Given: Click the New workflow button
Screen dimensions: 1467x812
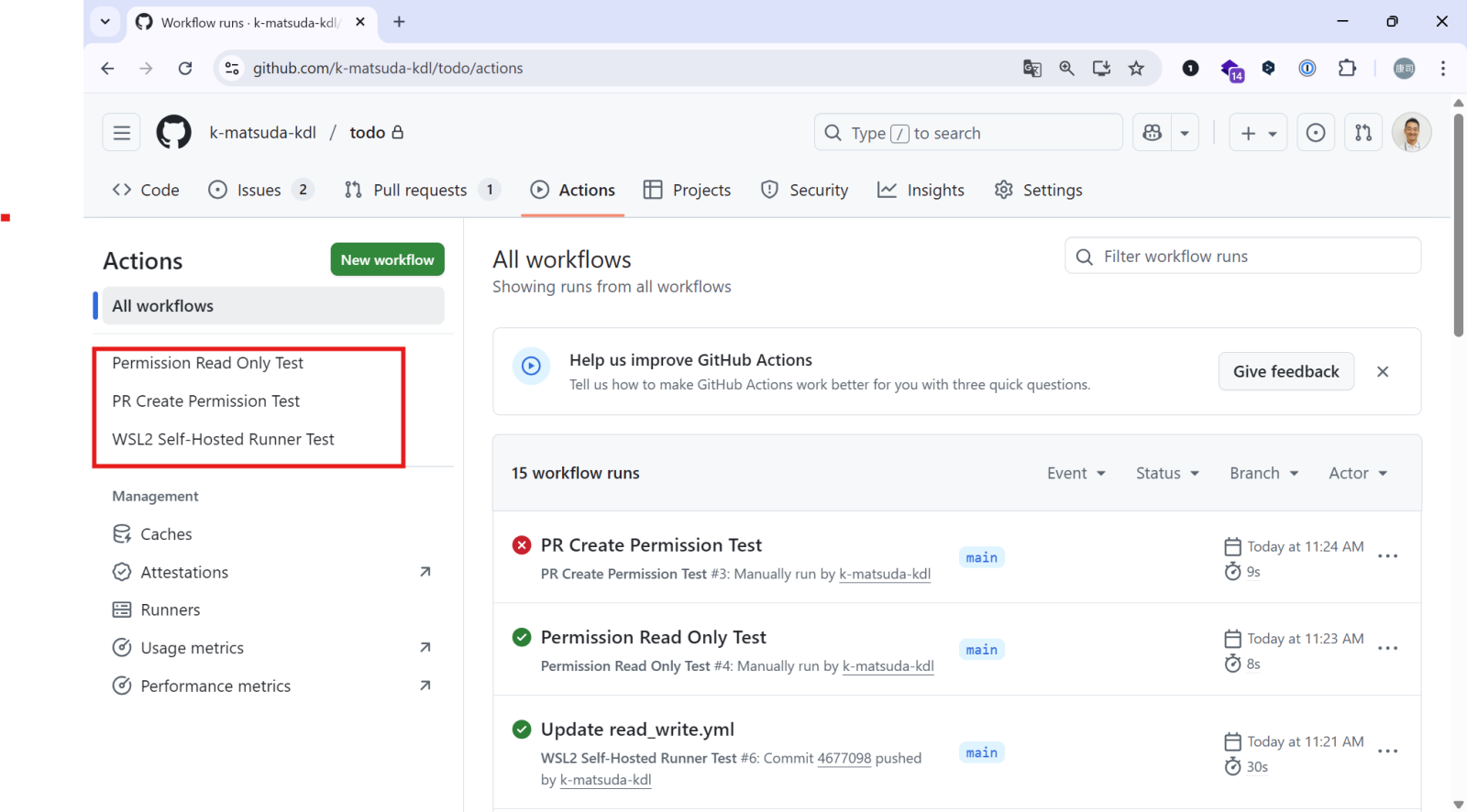Looking at the screenshot, I should [387, 259].
